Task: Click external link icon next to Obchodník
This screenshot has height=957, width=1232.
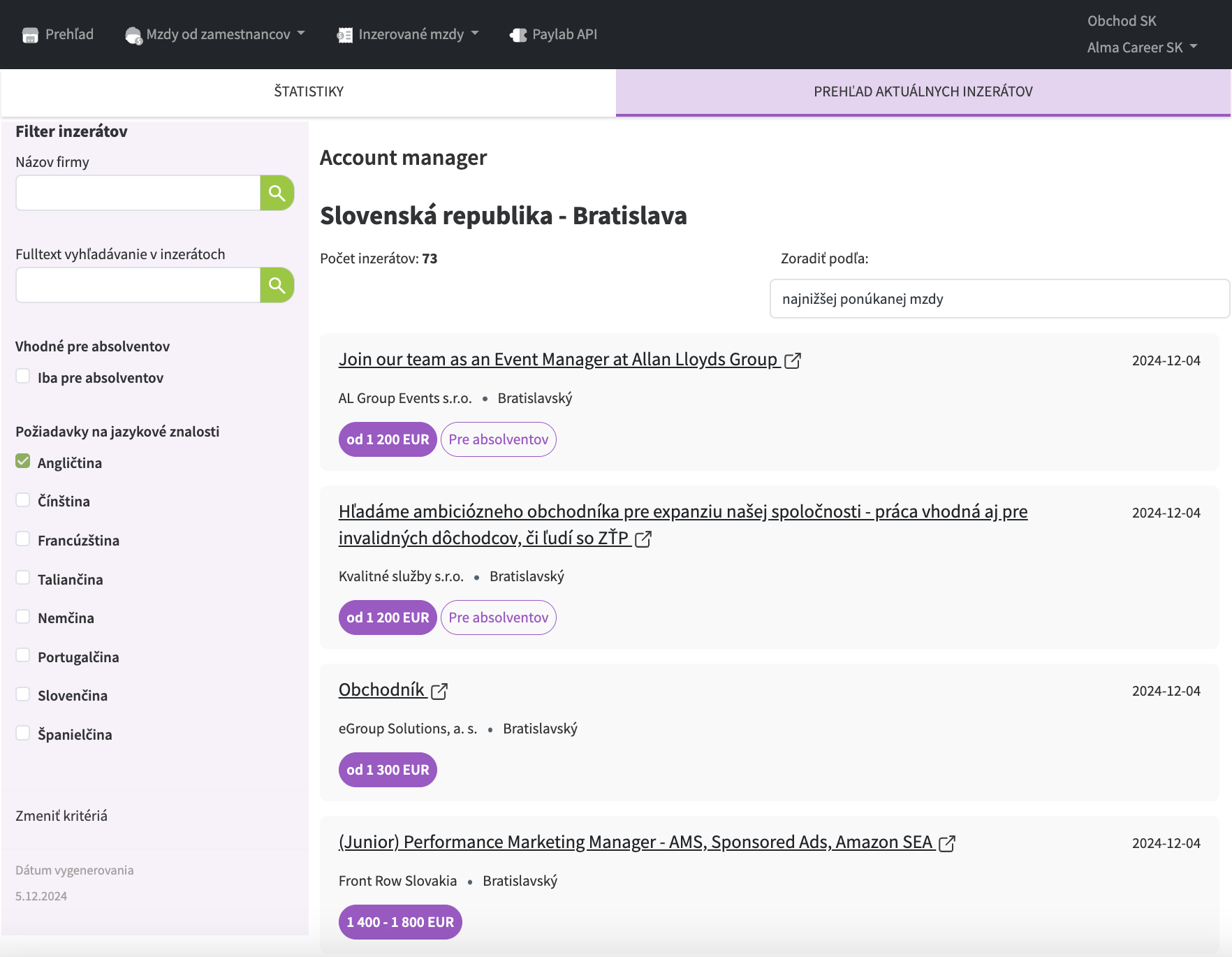Action: coord(439,691)
